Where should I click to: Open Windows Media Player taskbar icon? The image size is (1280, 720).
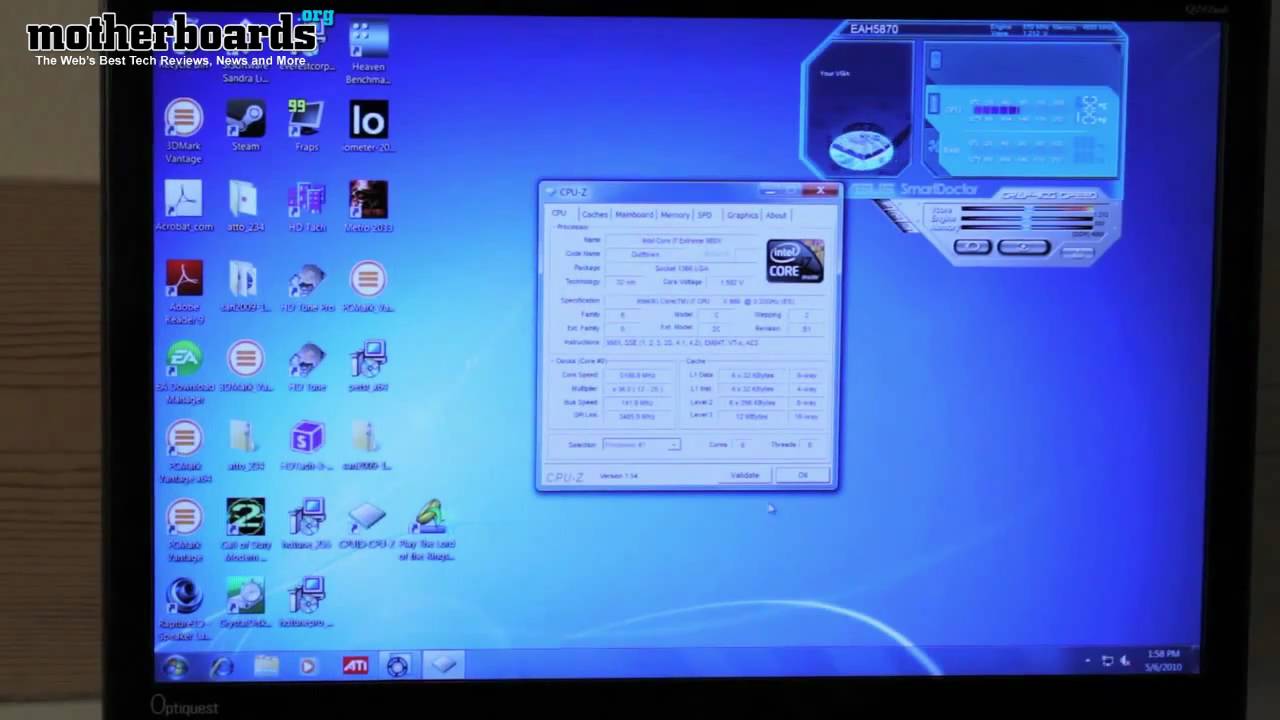(309, 666)
